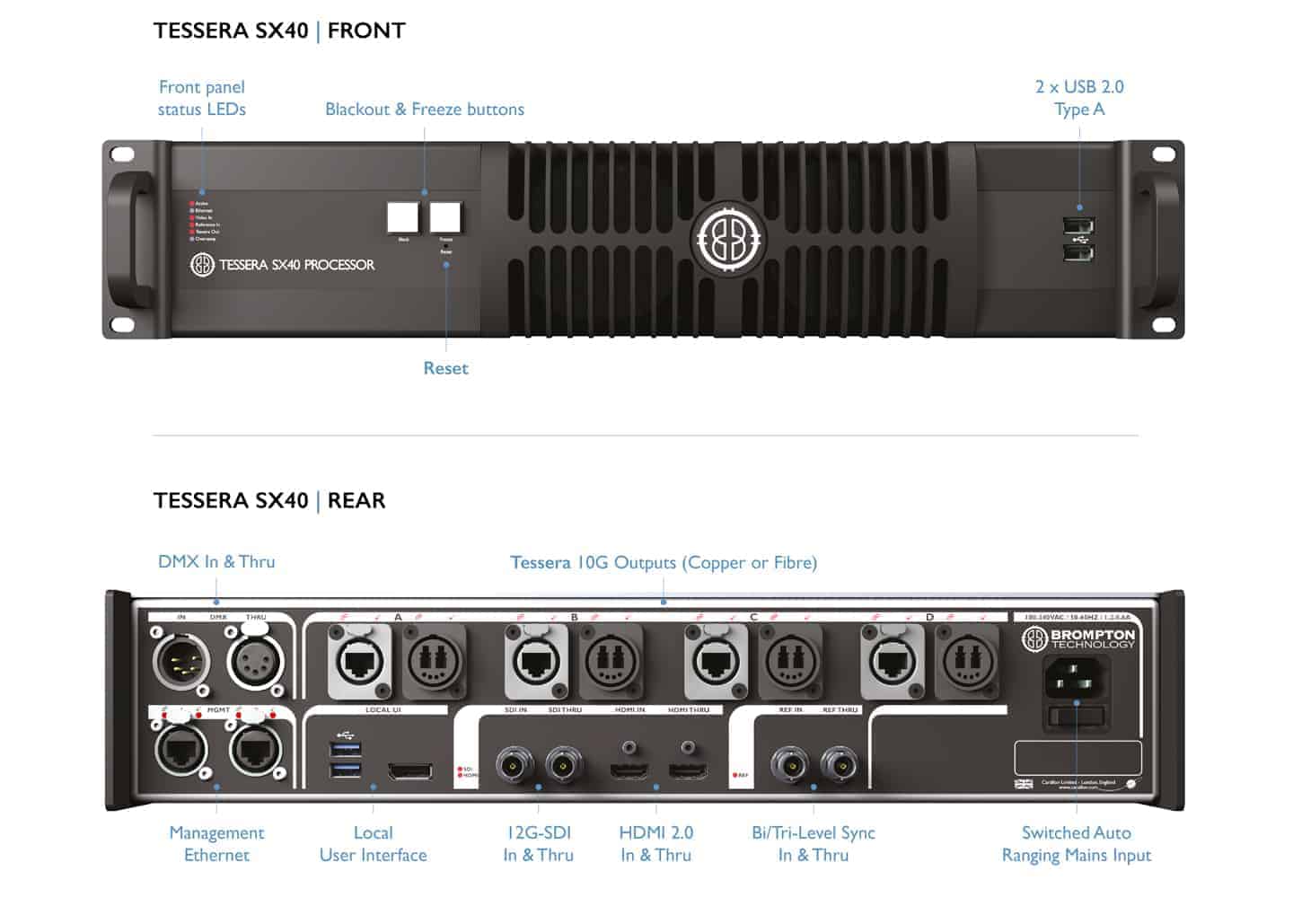The image size is (1293, 924).
Task: Click the small logo beside Tessera SX40 Processor
Action: point(202,265)
